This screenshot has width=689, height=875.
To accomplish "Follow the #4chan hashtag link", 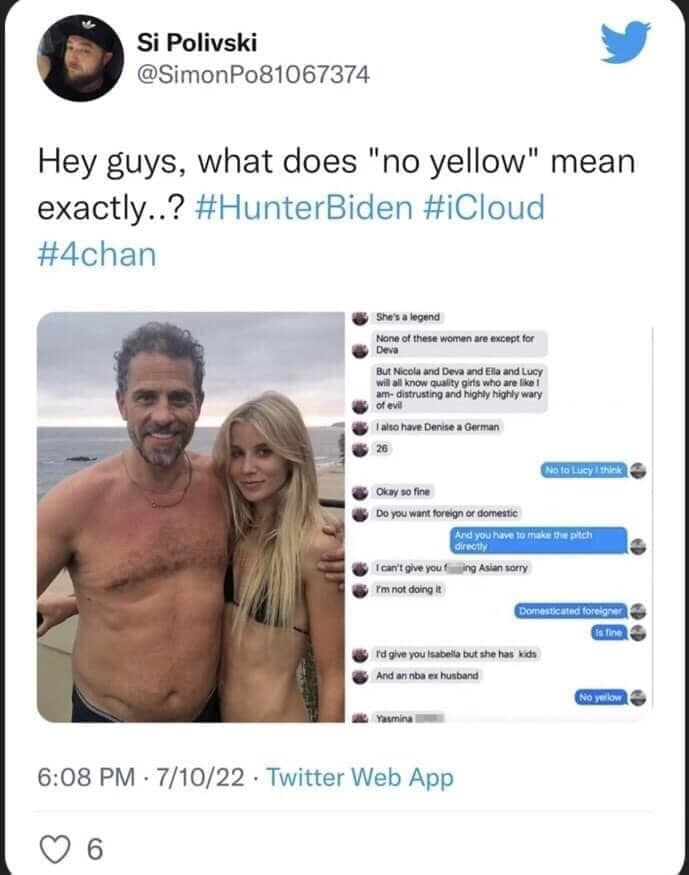I will pyautogui.click(x=97, y=253).
